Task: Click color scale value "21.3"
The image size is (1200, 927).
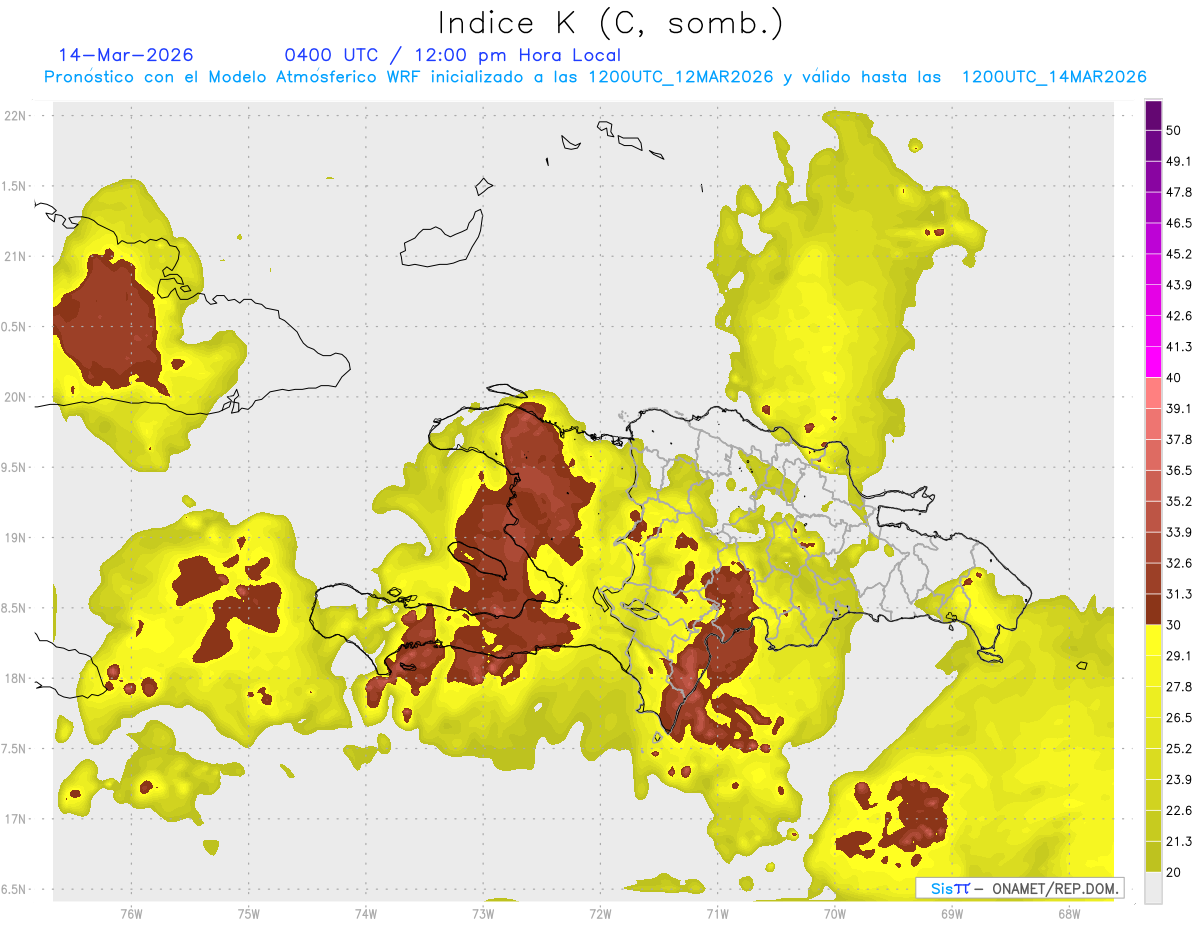Action: (1179, 841)
